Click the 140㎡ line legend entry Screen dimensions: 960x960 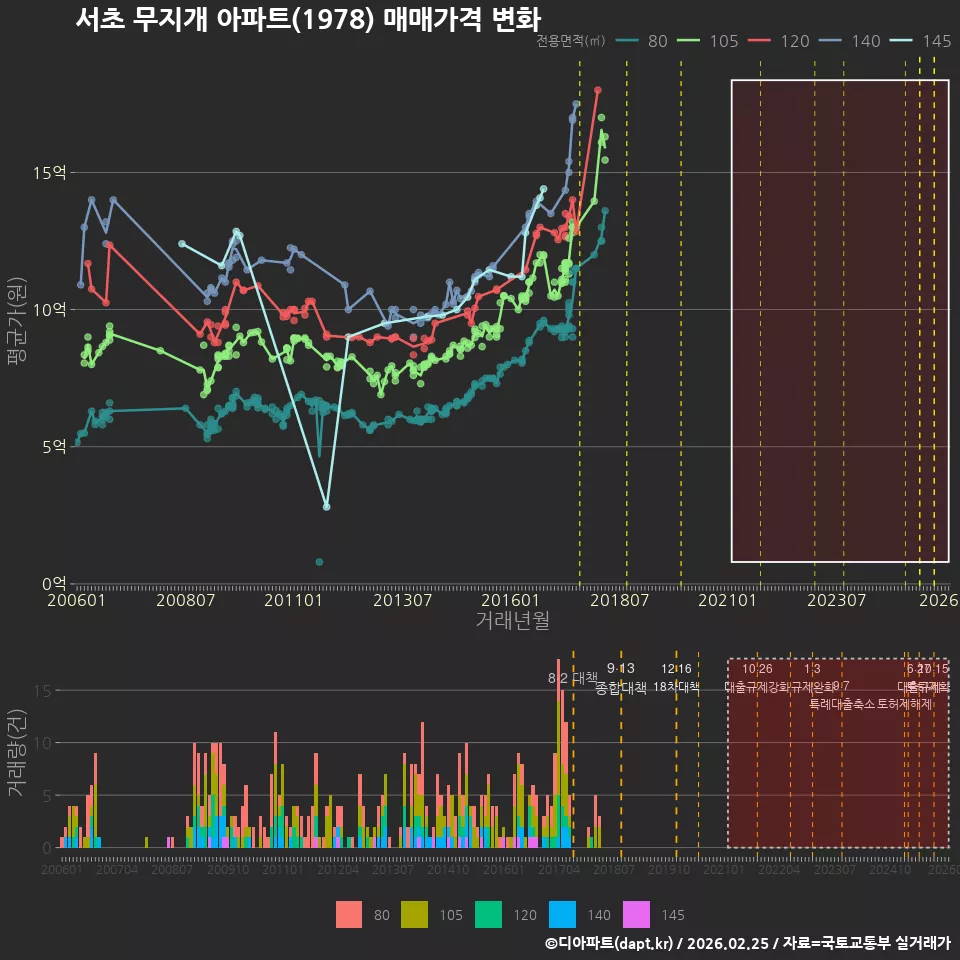pyautogui.click(x=850, y=41)
